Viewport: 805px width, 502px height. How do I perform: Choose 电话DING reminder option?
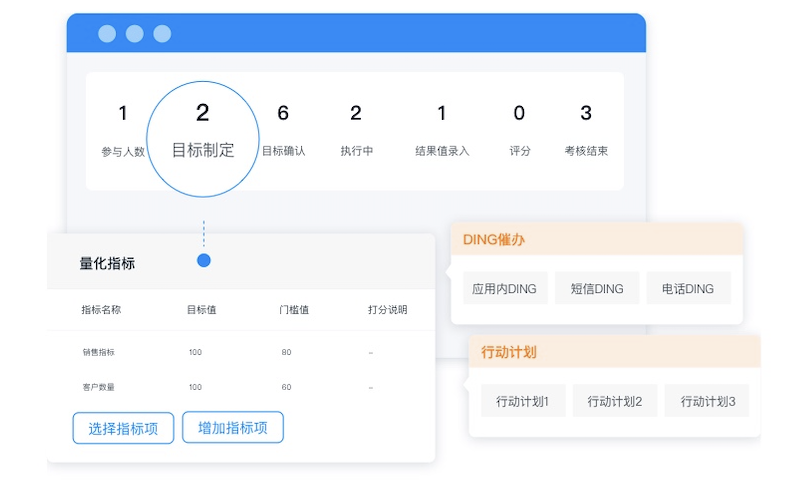pos(688,288)
